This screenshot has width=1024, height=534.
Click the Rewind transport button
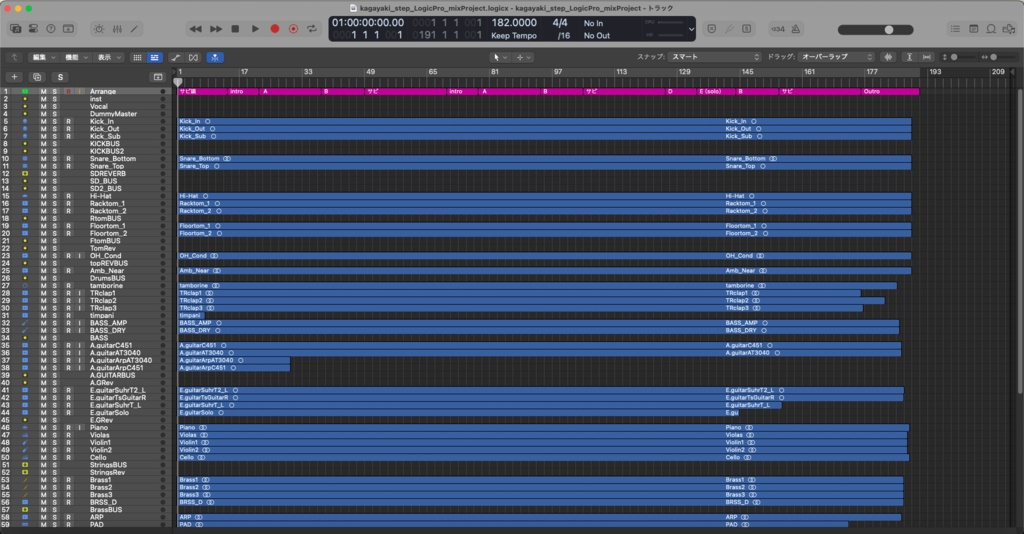pos(195,29)
